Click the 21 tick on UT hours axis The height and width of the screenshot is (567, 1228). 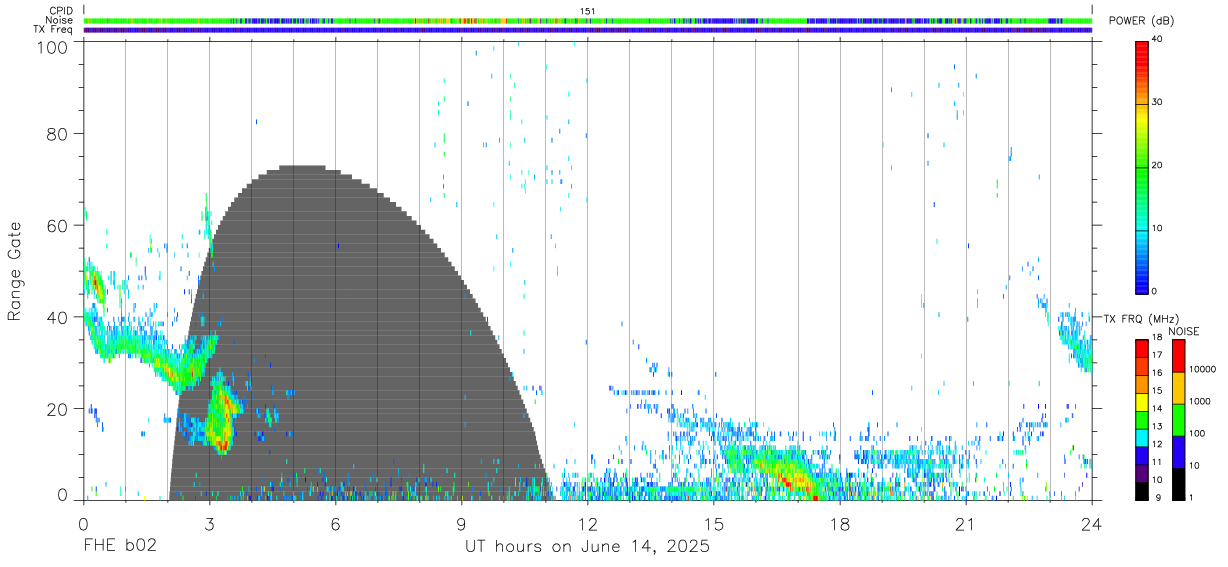[x=965, y=524]
